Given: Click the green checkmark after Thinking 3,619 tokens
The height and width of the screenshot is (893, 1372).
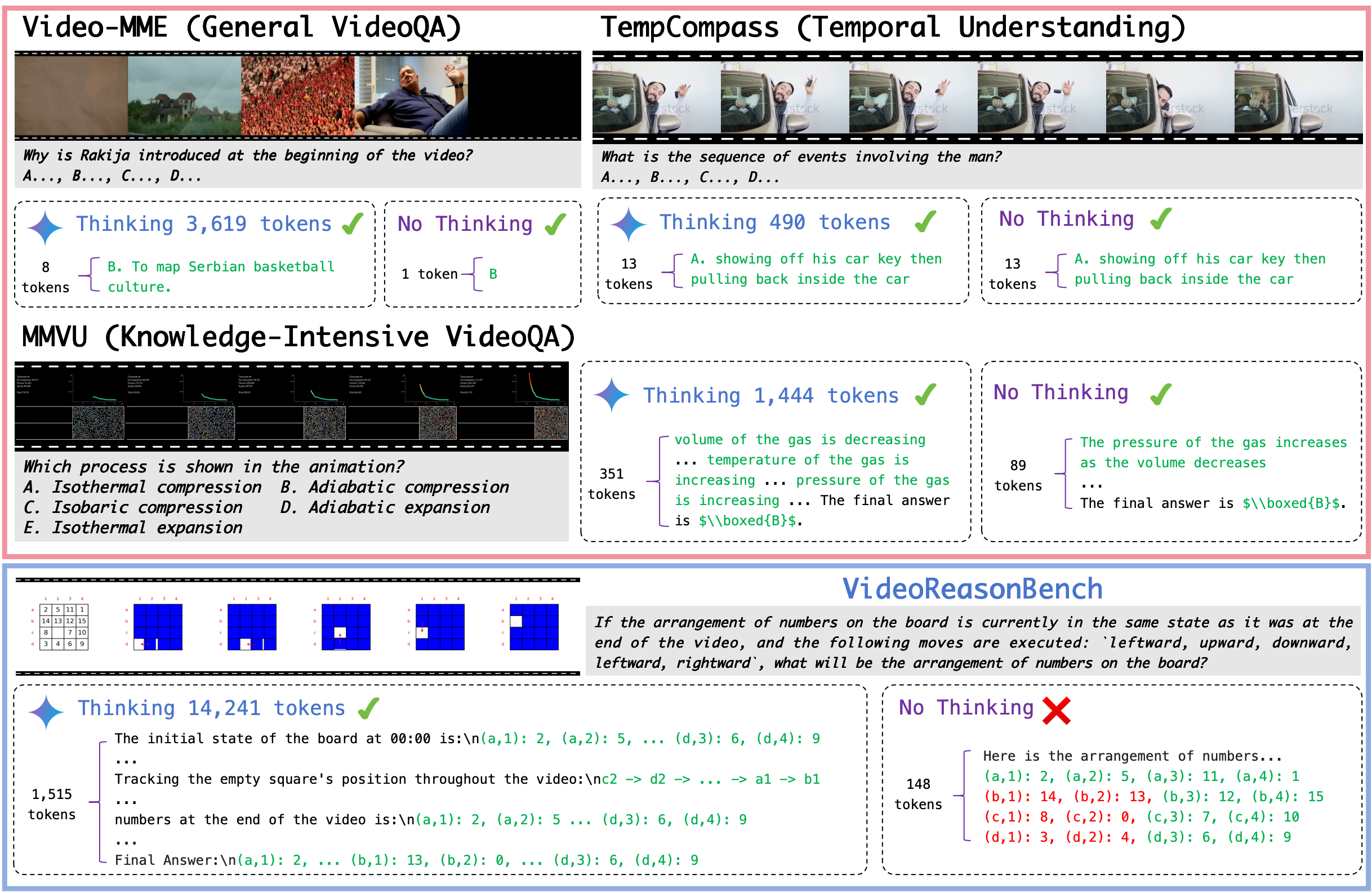Looking at the screenshot, I should pyautogui.click(x=353, y=224).
